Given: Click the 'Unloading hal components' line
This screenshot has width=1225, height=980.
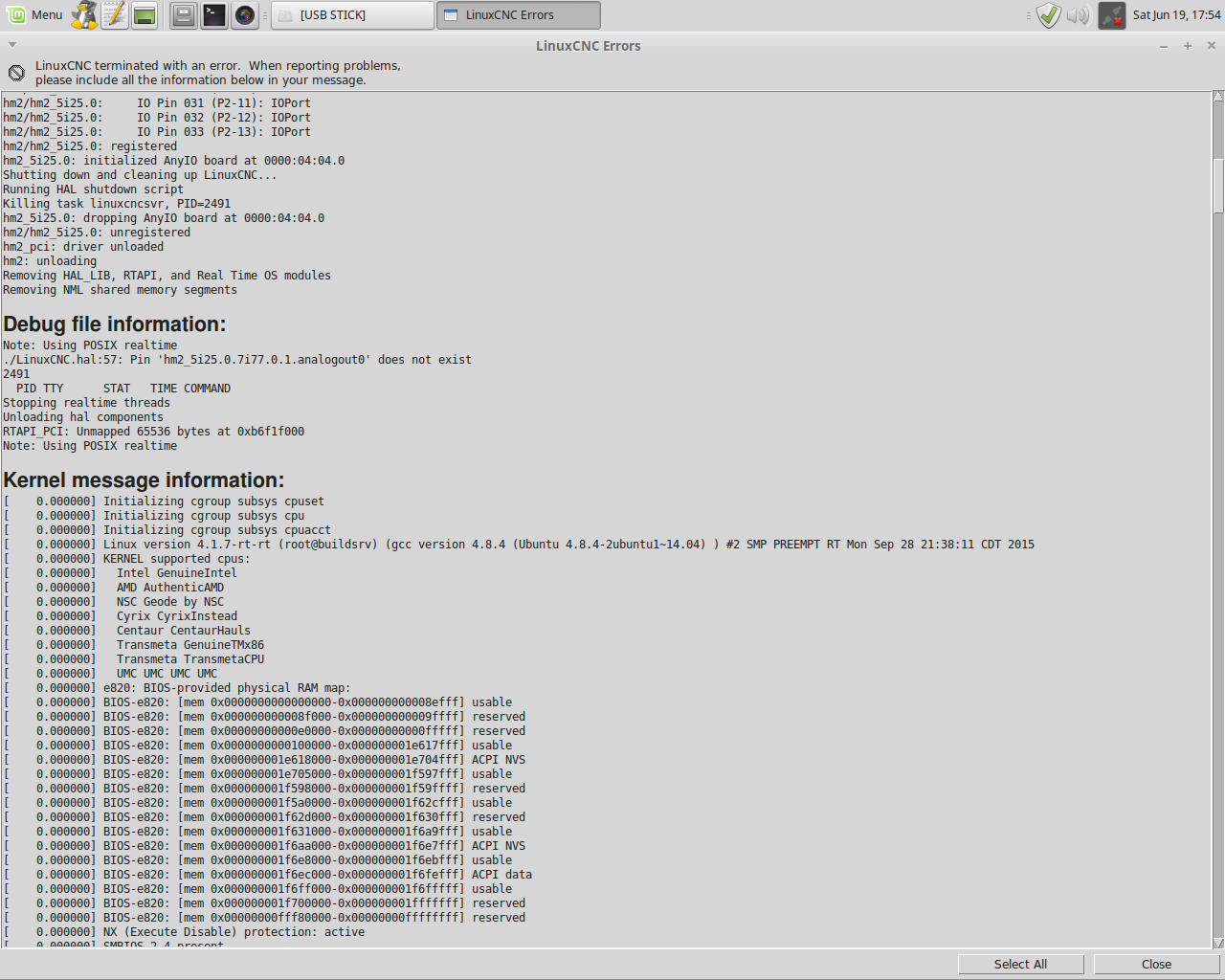Looking at the screenshot, I should coord(83,417).
